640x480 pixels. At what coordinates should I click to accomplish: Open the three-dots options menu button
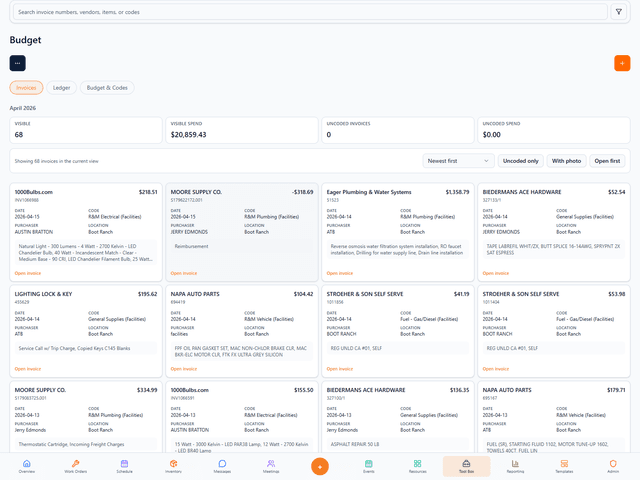pos(18,63)
